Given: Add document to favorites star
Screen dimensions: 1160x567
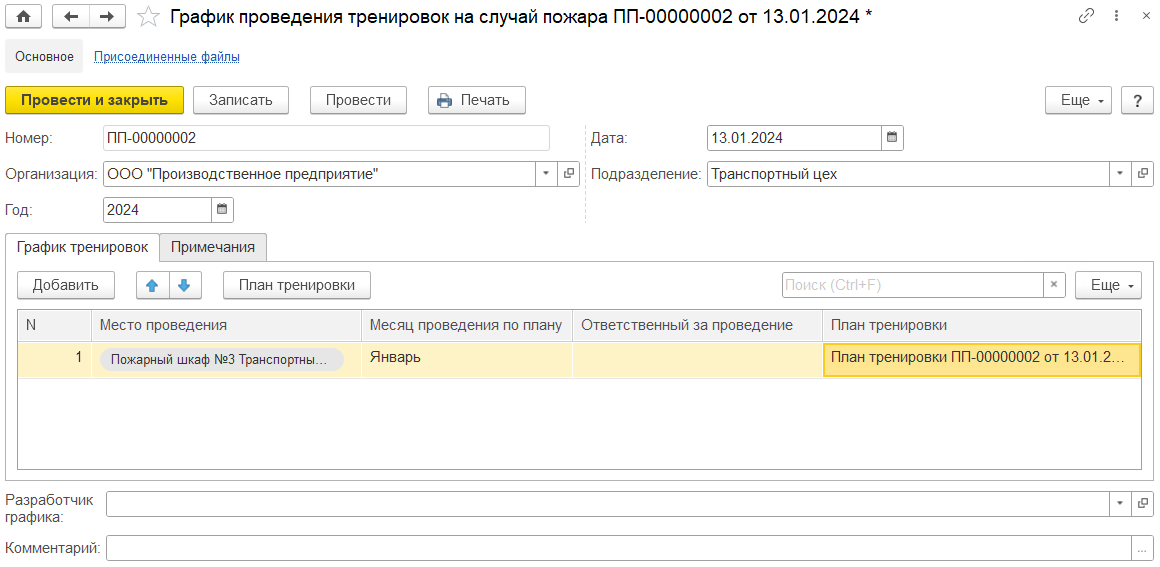Looking at the screenshot, I should tap(148, 17).
